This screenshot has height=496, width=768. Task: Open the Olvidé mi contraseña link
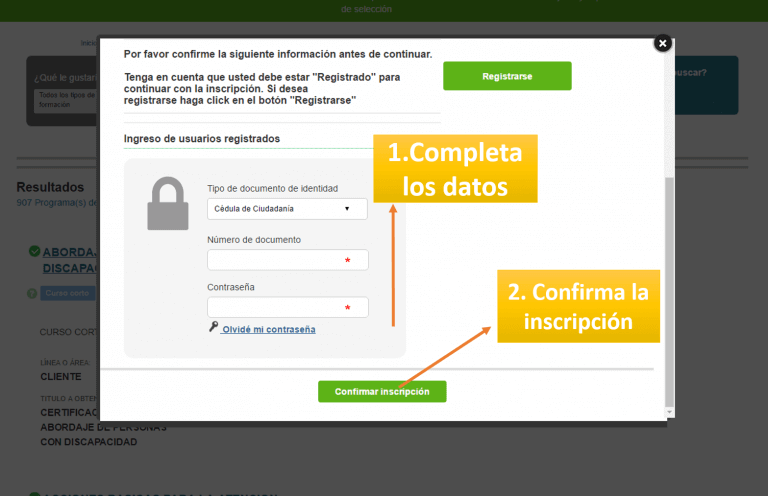[268, 329]
